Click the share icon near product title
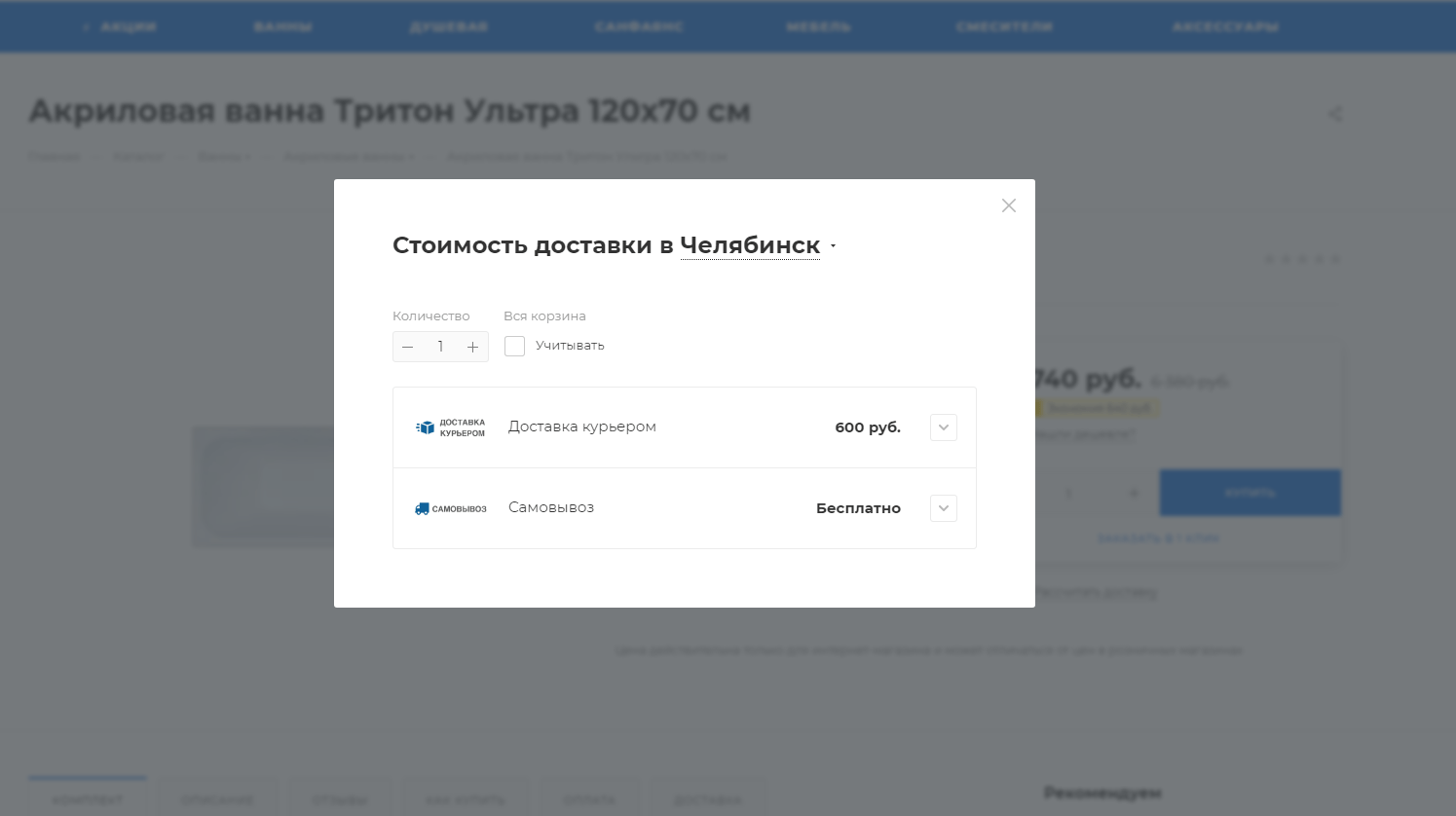Viewport: 1456px width, 816px height. (1335, 114)
